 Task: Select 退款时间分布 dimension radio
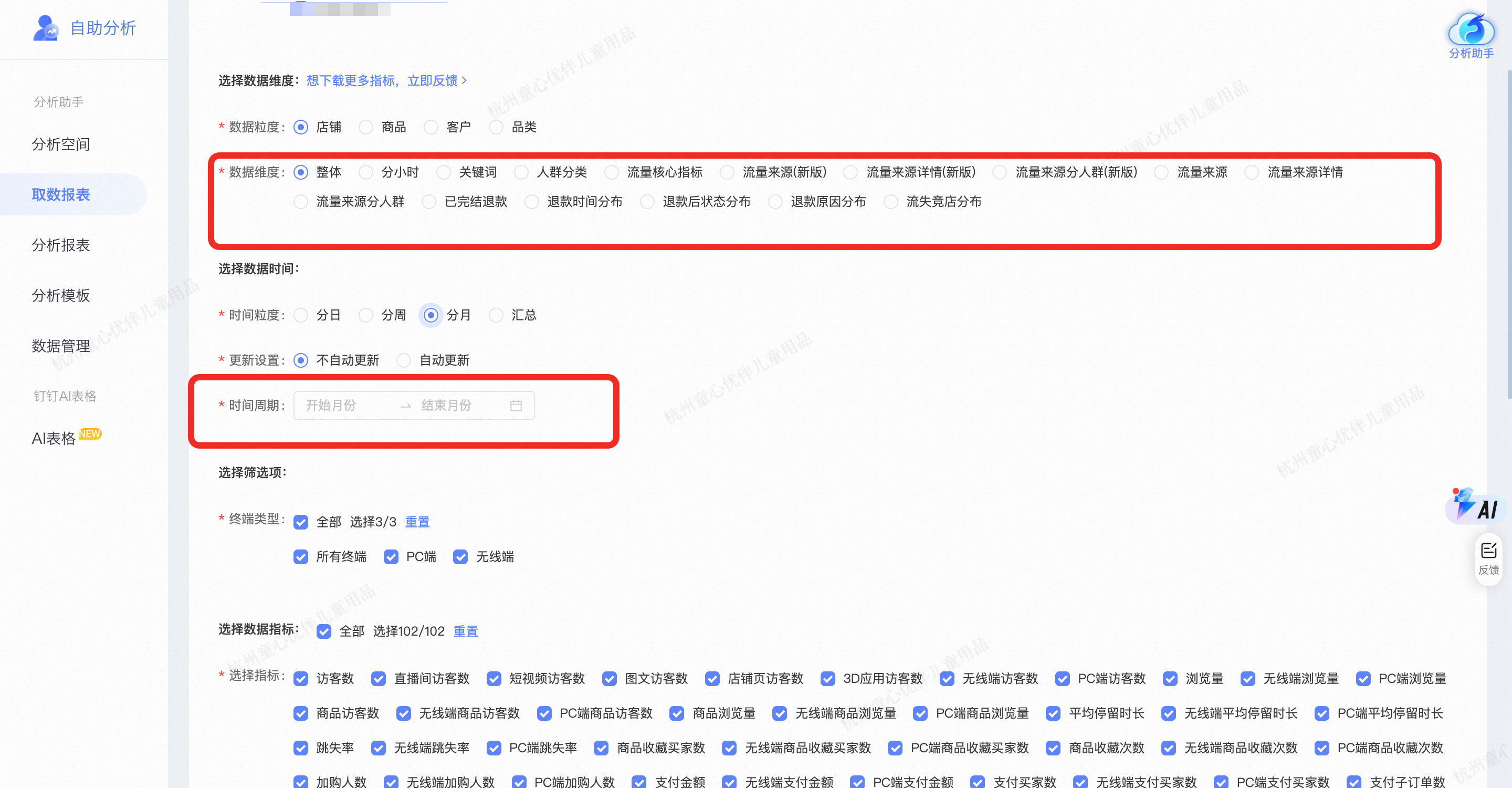[532, 202]
